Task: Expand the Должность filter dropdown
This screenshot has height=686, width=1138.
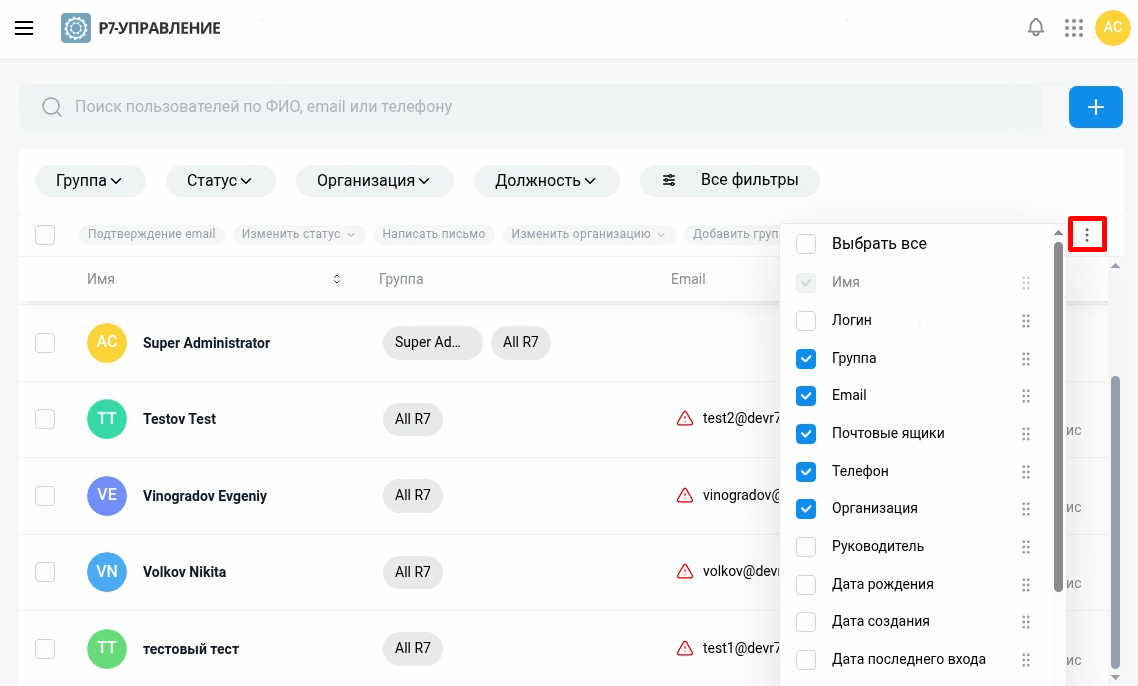Action: point(547,181)
